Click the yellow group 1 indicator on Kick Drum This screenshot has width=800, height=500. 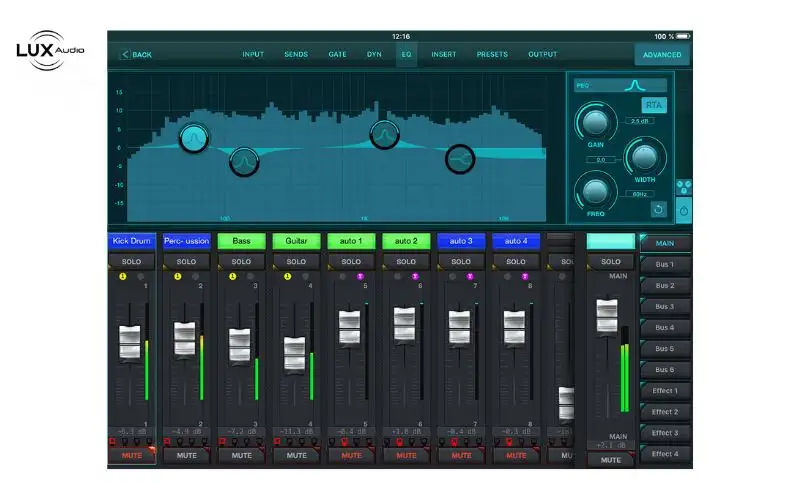tap(122, 276)
